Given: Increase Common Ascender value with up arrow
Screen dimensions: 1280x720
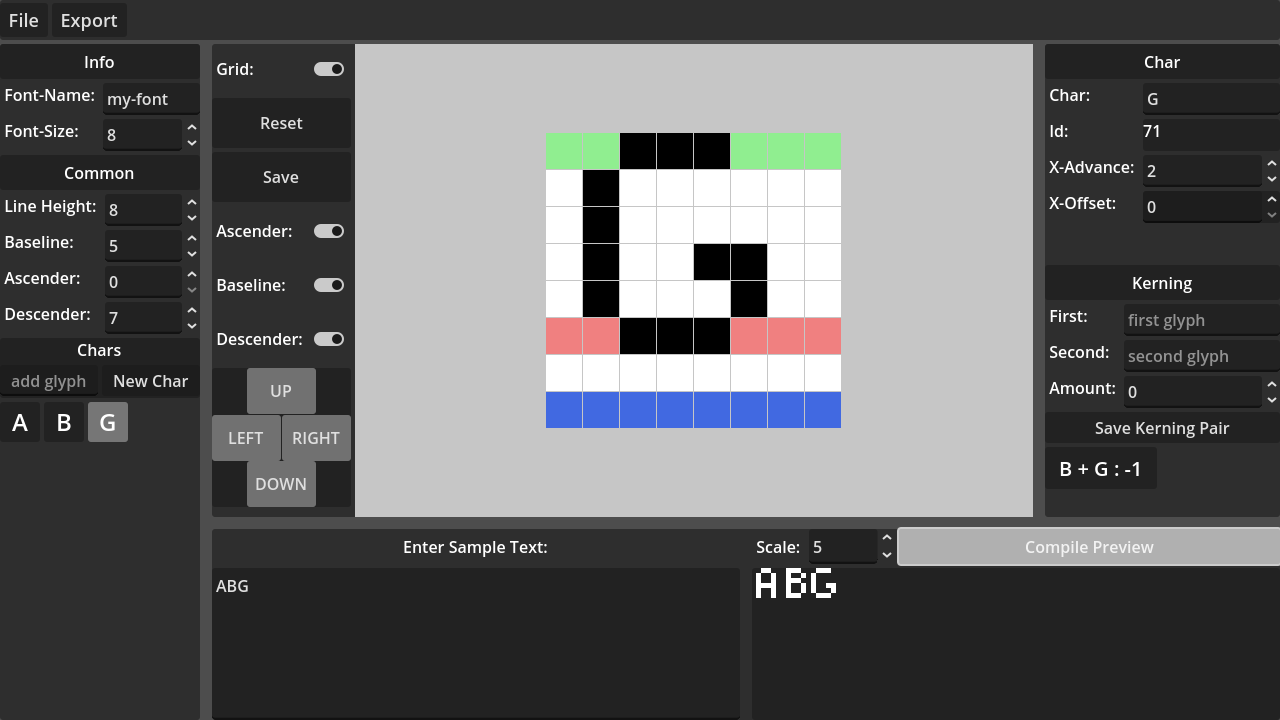Looking at the screenshot, I should click(x=192, y=274).
